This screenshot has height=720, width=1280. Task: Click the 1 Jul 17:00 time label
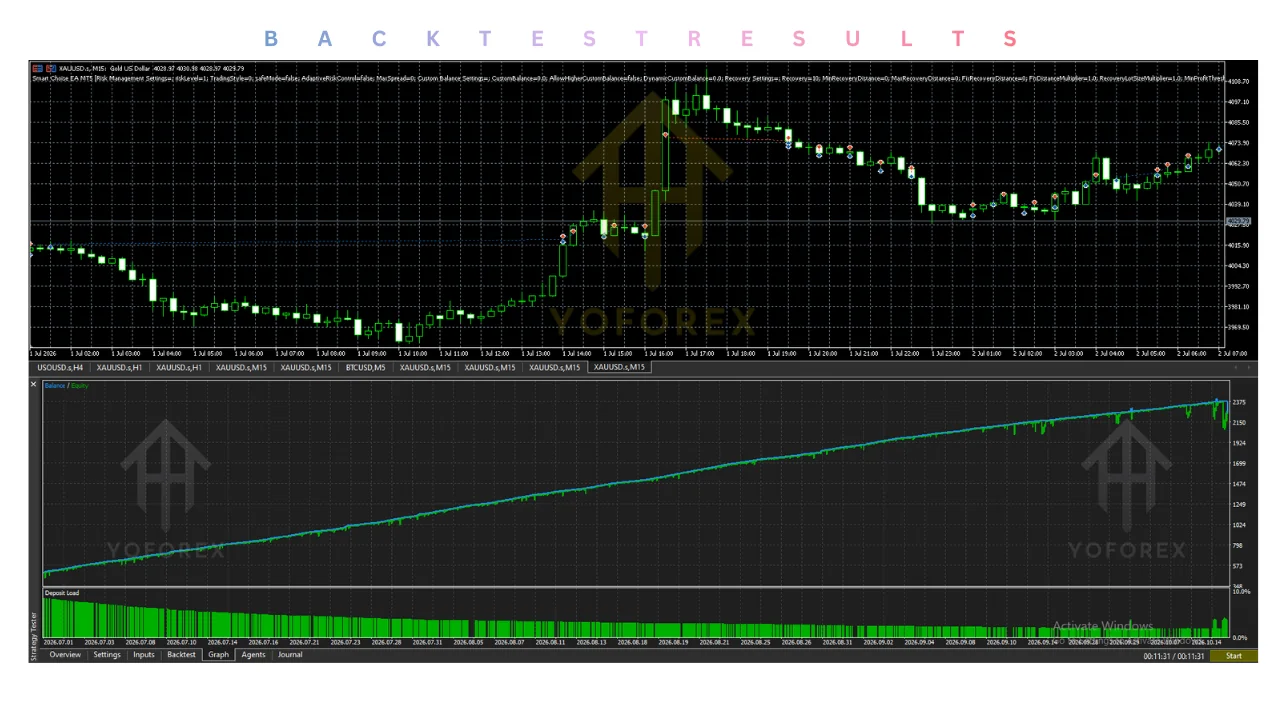click(700, 353)
